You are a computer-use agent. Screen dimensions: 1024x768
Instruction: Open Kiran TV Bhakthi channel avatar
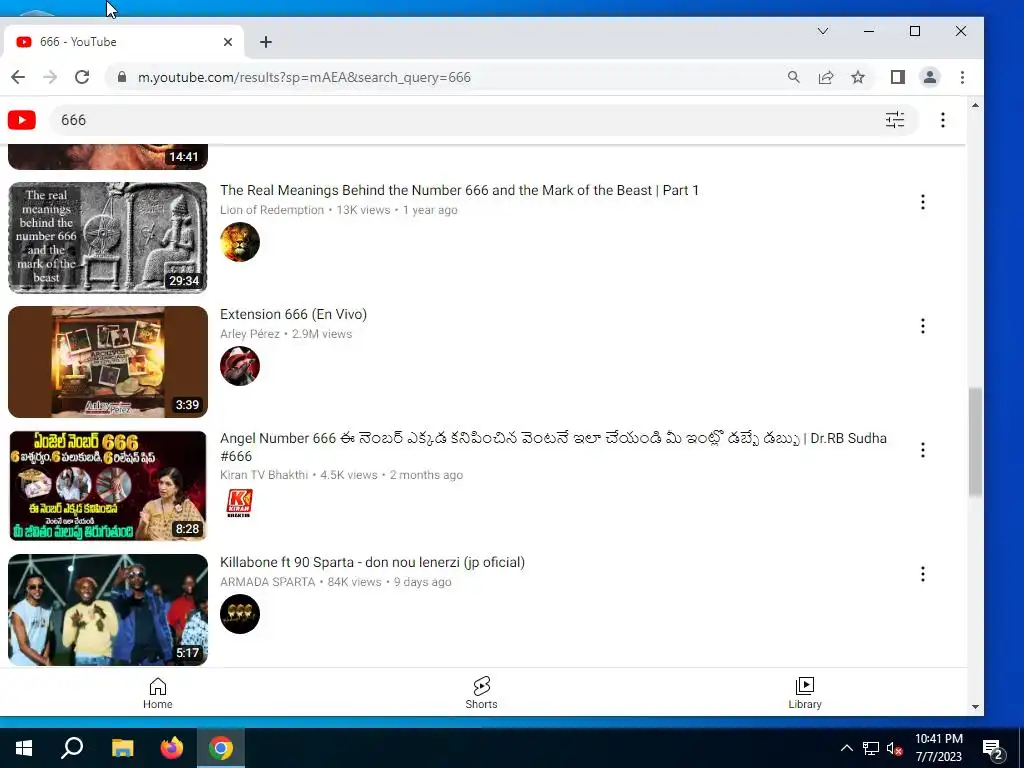point(240,503)
